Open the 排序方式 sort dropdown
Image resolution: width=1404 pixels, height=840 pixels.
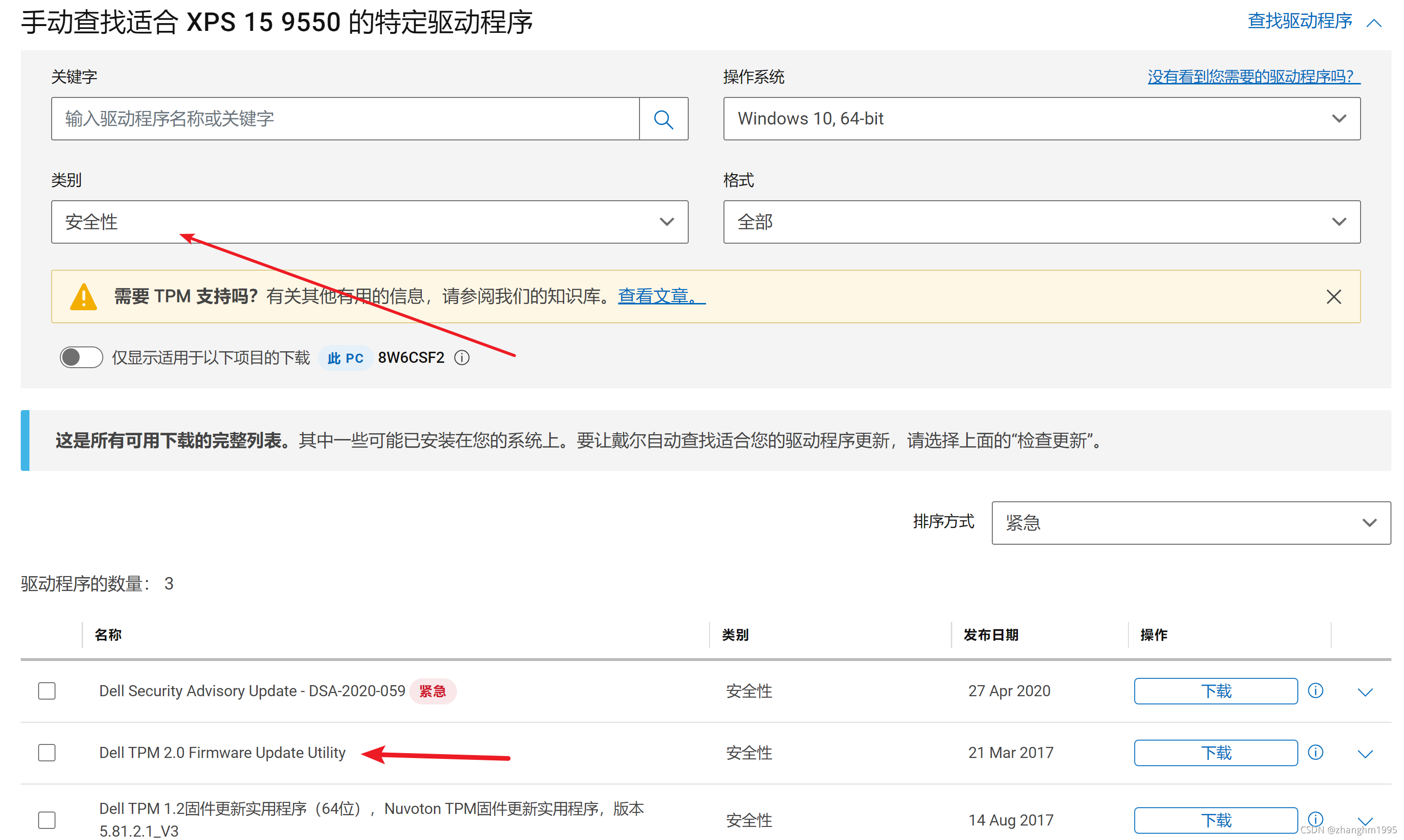[1191, 523]
